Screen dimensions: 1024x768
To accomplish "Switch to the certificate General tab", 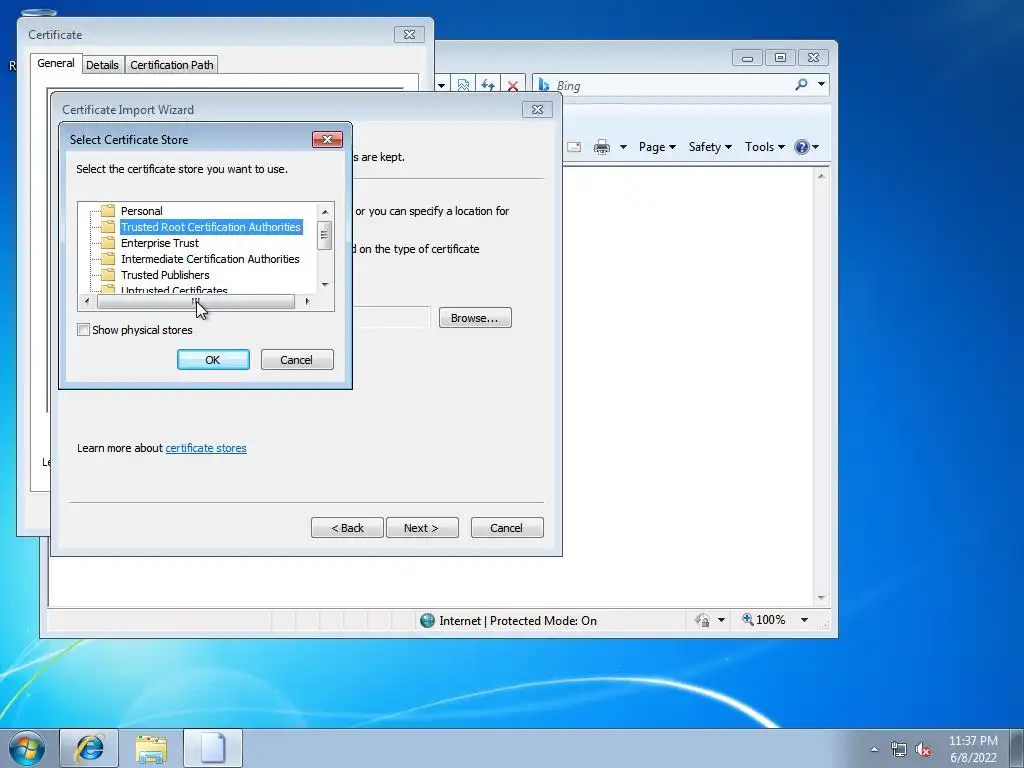I will tap(56, 63).
